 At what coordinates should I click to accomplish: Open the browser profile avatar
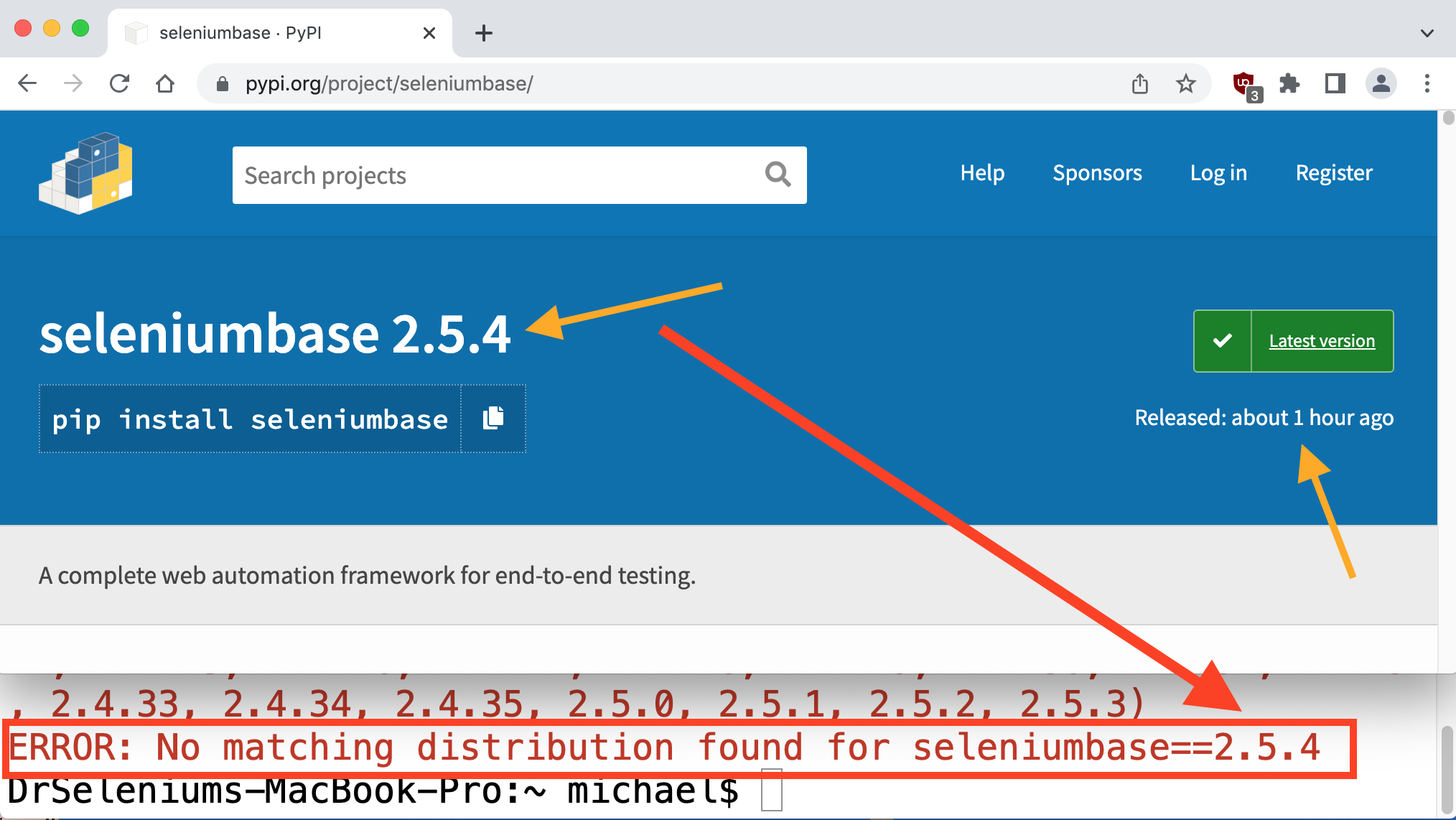[1382, 83]
